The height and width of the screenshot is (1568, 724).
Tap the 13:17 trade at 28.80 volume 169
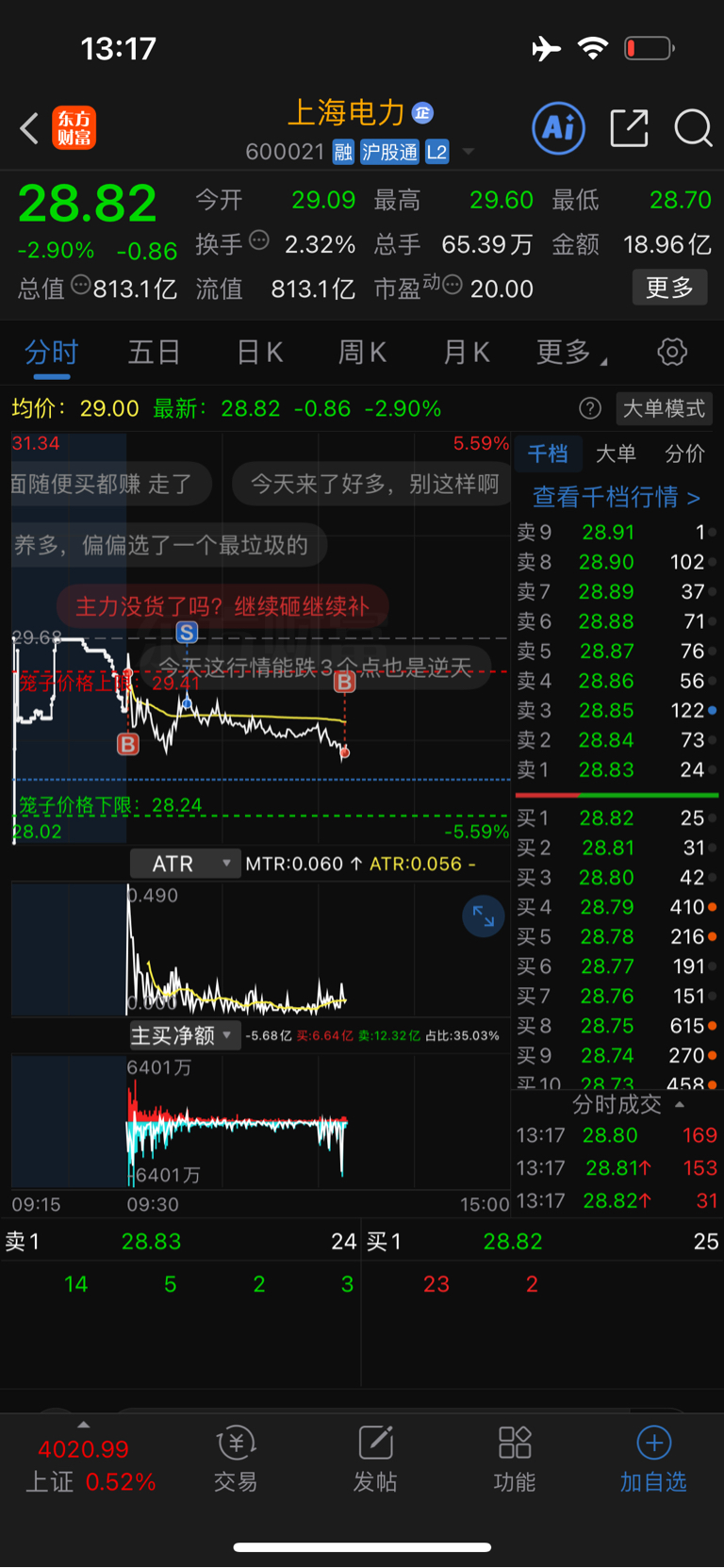617,1135
